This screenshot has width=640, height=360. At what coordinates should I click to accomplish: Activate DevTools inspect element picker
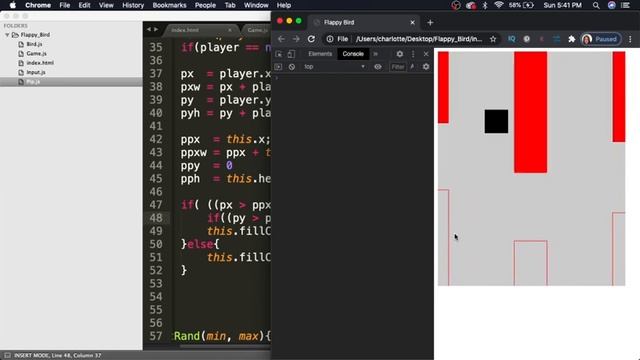tap(279, 54)
